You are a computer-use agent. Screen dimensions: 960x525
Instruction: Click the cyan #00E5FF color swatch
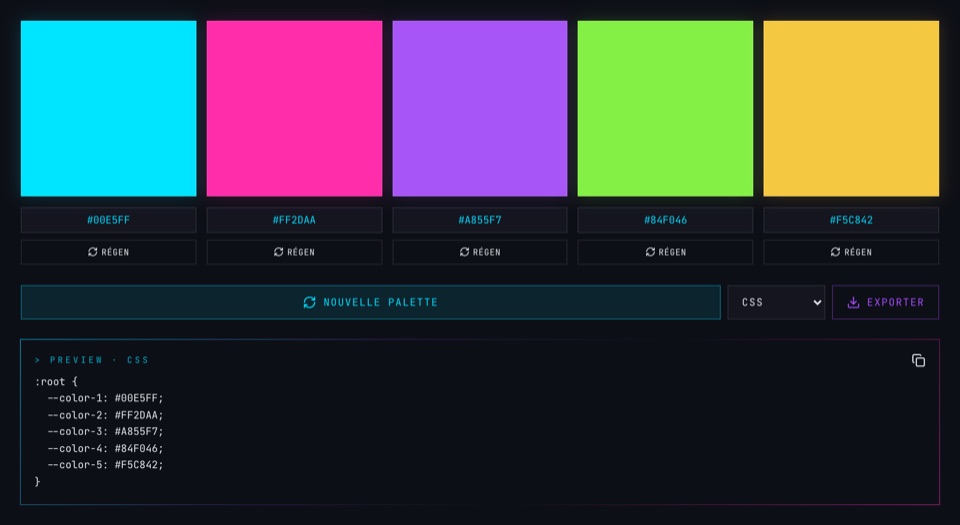pyautogui.click(x=108, y=108)
